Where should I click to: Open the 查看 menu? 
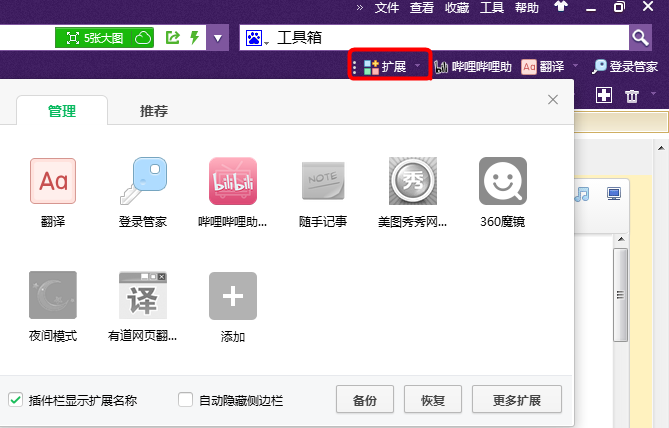point(422,8)
